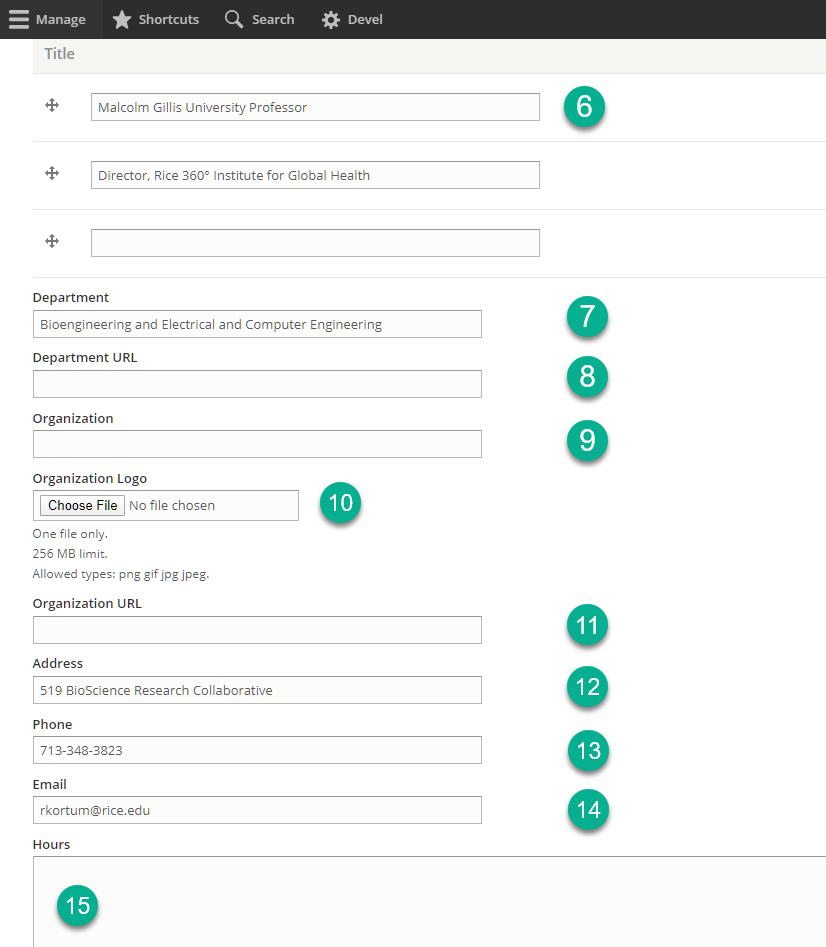Screen dimensions: 826x947
Task: Click drag handle next to Director title row
Action: click(52, 173)
